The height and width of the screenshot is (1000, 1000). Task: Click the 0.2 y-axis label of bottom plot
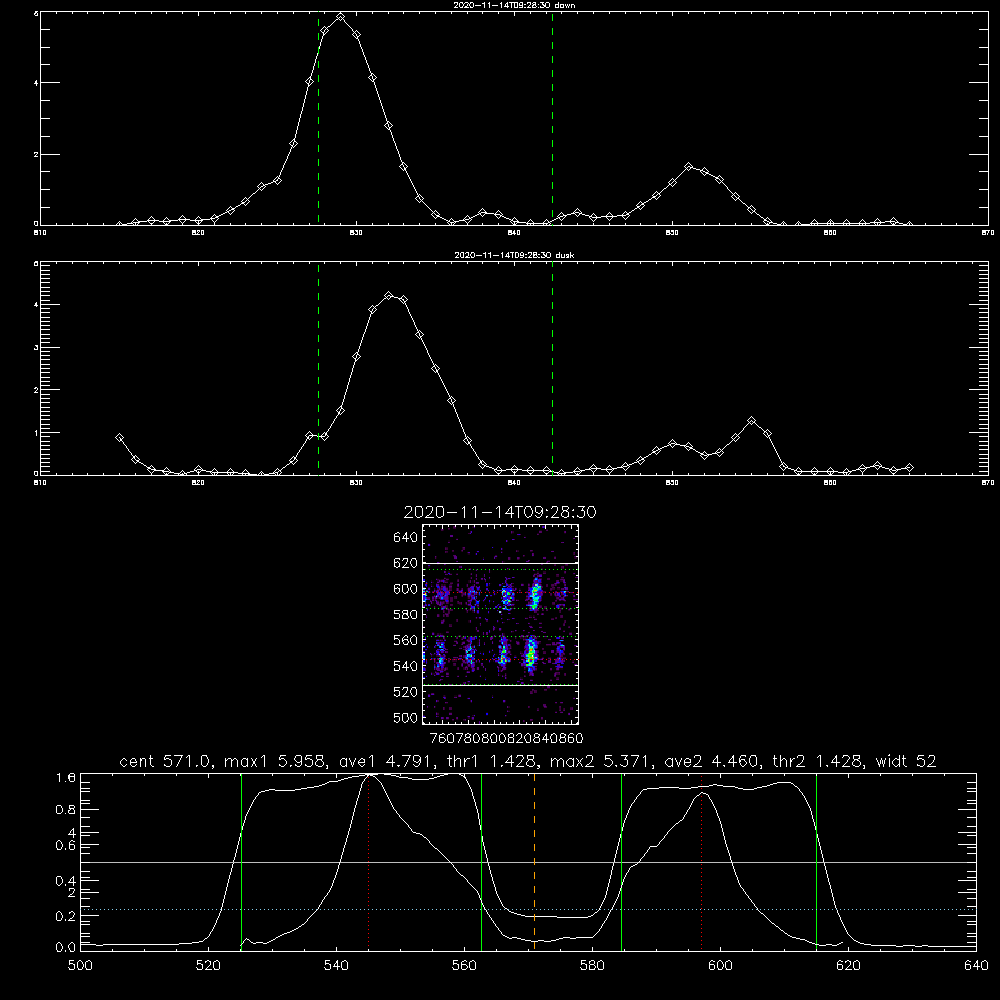(x=66, y=916)
